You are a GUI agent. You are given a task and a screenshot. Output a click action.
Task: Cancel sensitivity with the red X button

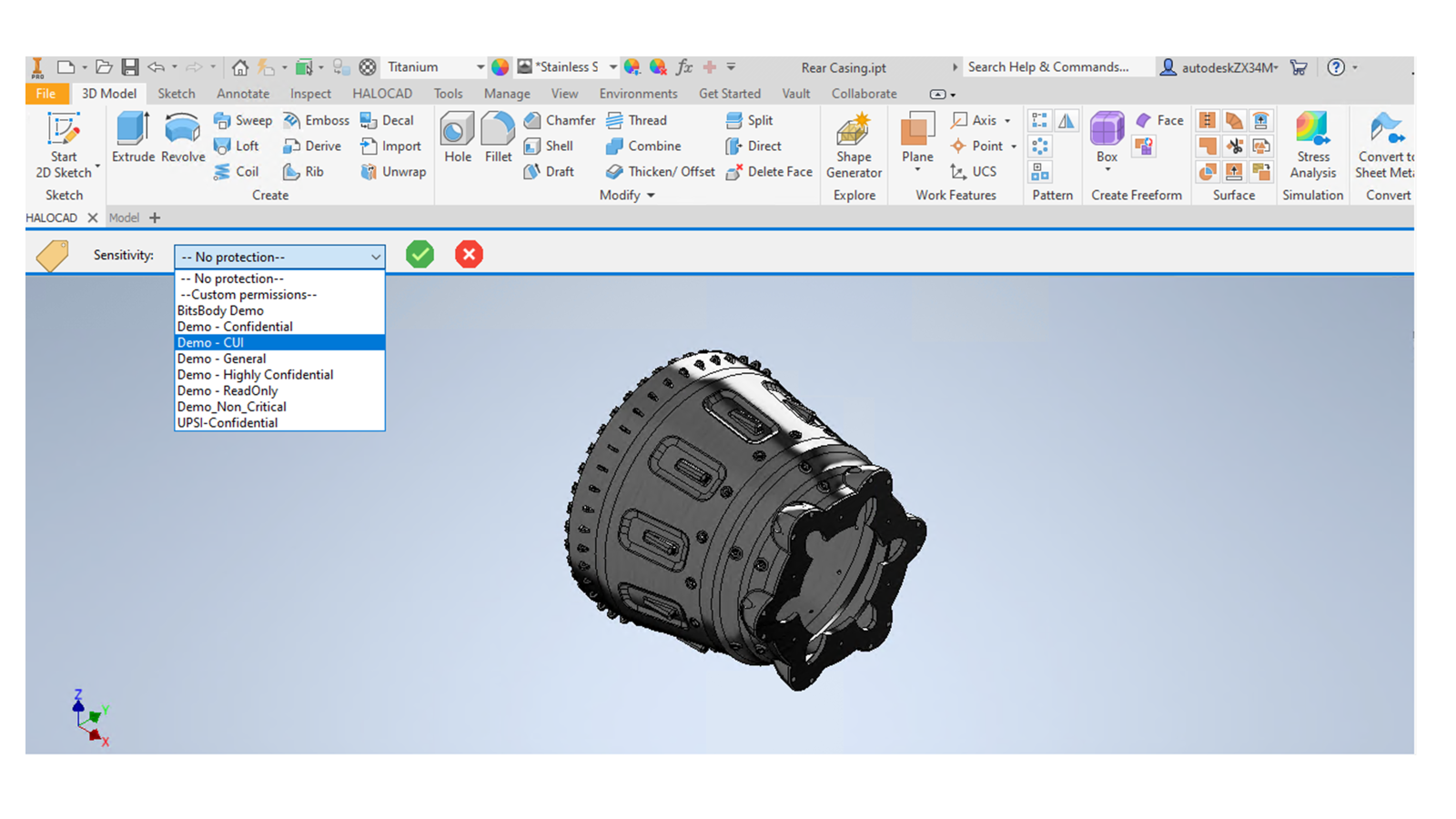[469, 255]
